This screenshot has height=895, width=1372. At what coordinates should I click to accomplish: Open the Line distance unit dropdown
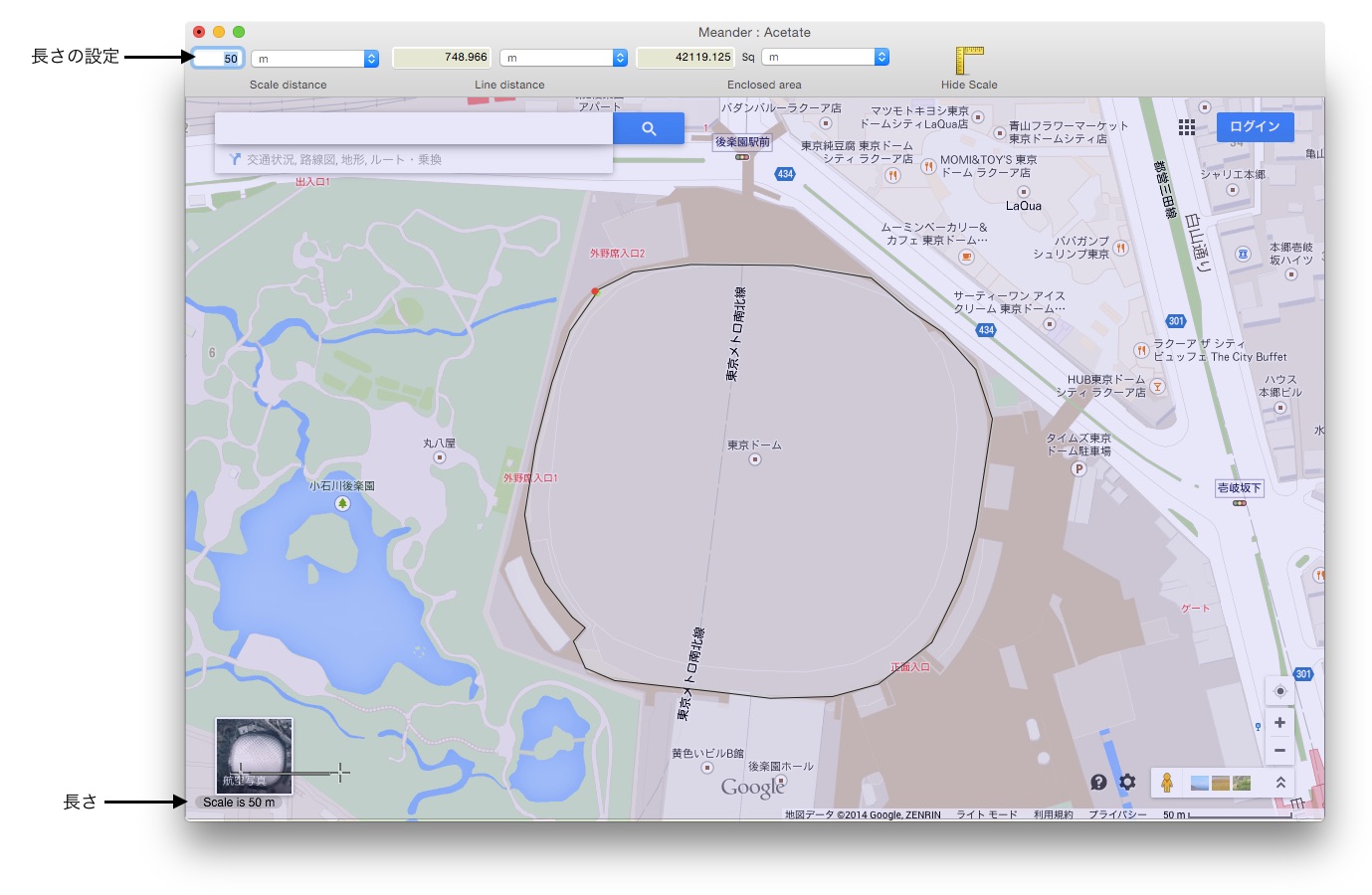(x=563, y=58)
